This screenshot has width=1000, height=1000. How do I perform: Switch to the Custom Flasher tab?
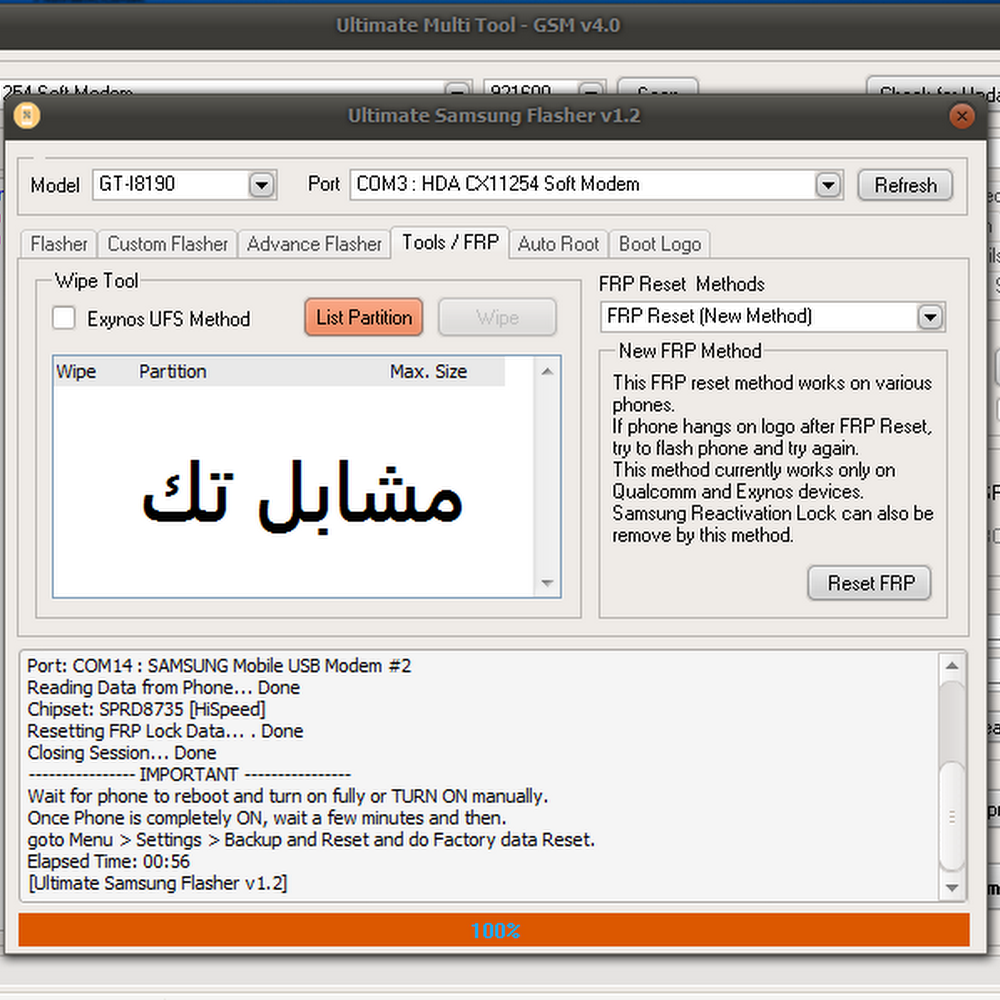167,244
